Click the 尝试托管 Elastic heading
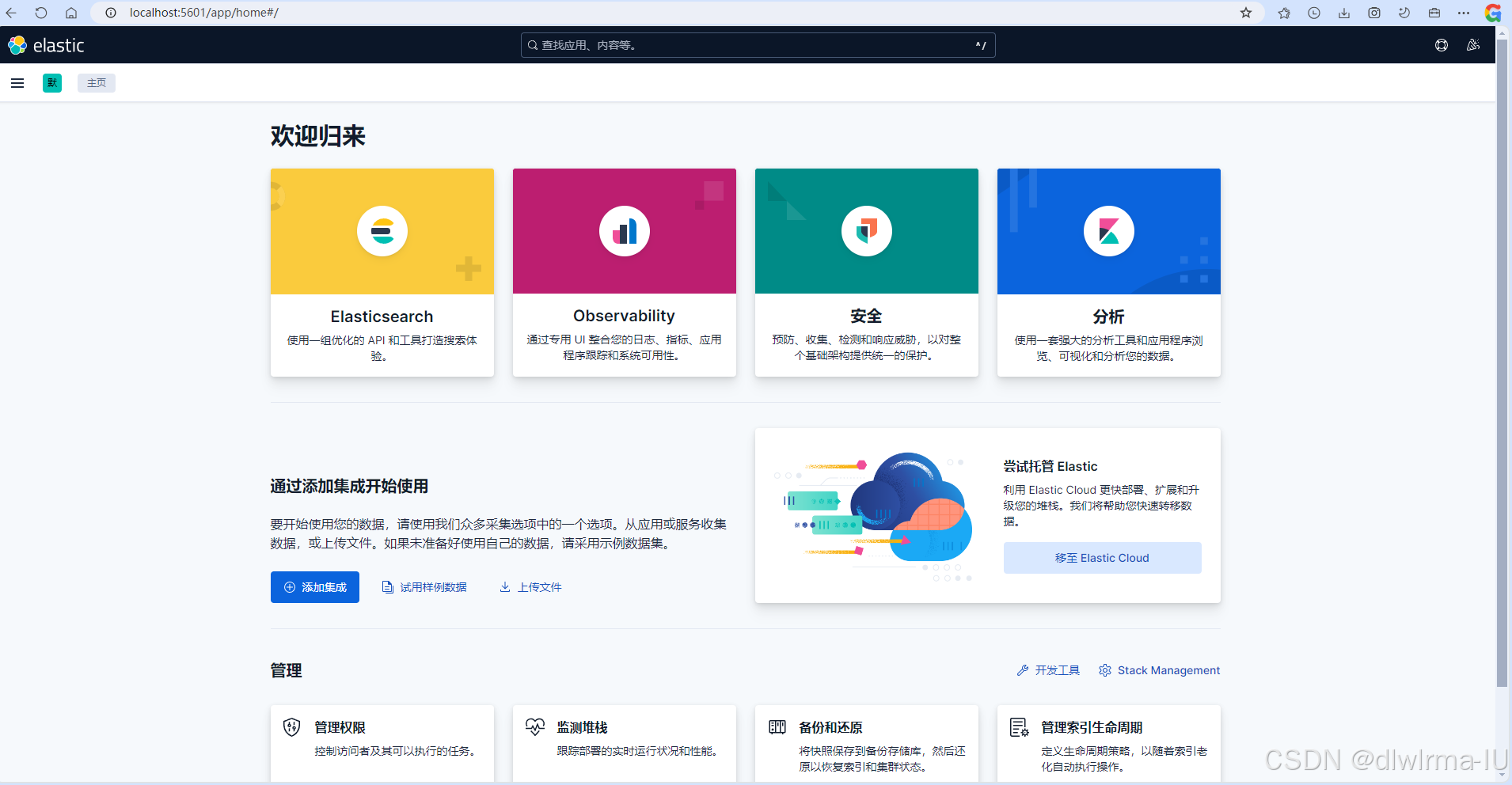 1050,466
